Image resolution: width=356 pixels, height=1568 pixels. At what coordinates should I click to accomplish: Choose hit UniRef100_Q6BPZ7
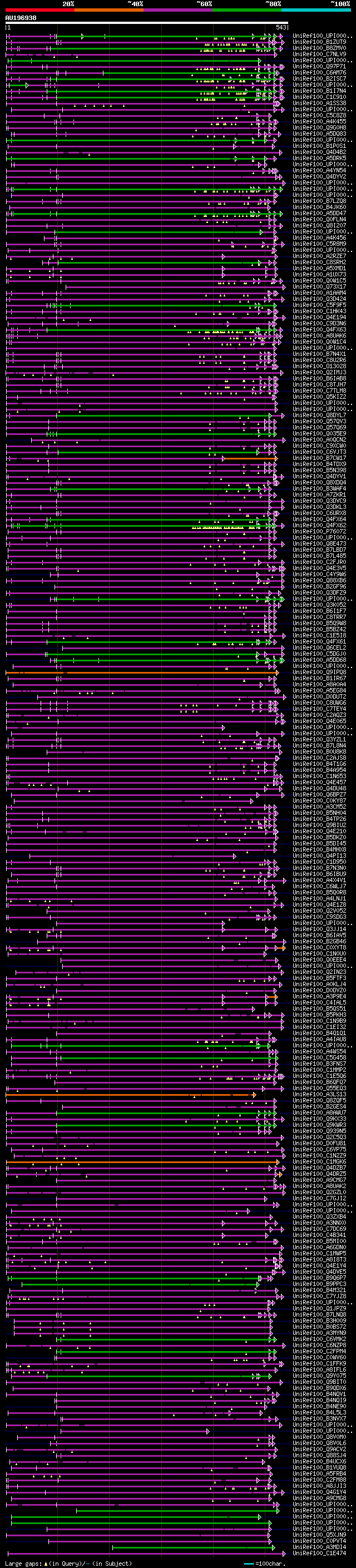tap(319, 795)
